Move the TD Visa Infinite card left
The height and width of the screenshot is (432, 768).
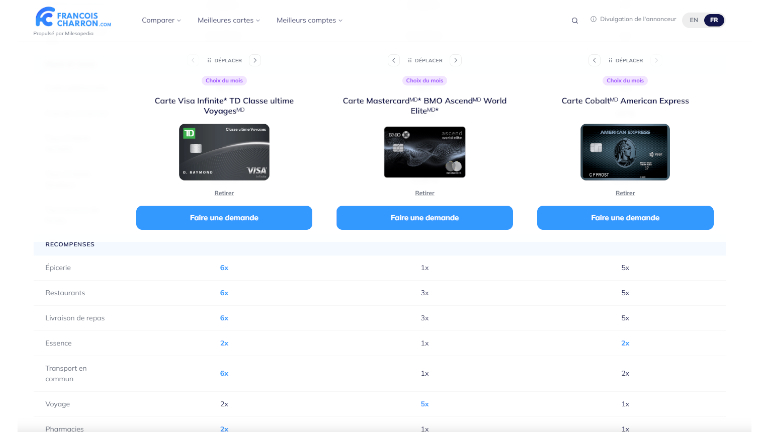(x=193, y=60)
